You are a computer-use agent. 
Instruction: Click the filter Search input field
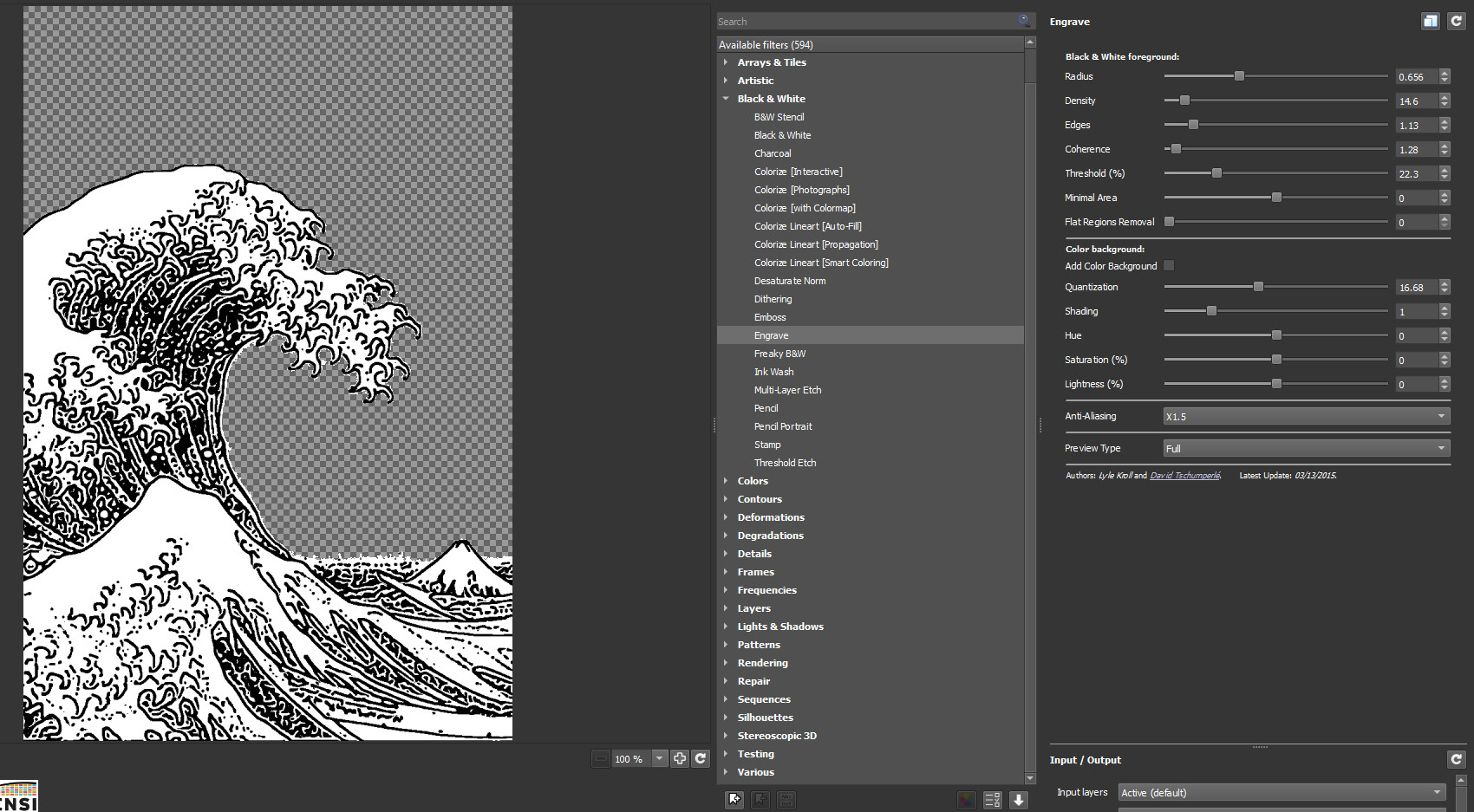coord(867,22)
